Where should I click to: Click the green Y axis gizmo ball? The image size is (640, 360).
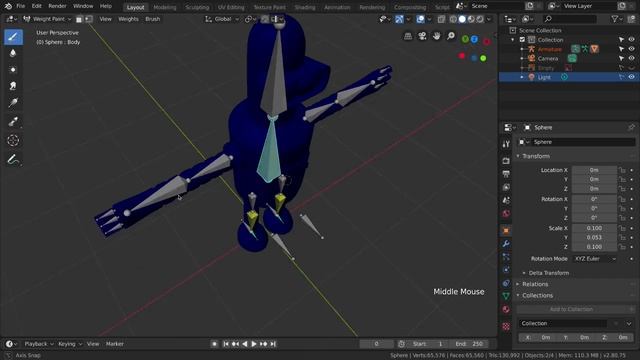465,39
